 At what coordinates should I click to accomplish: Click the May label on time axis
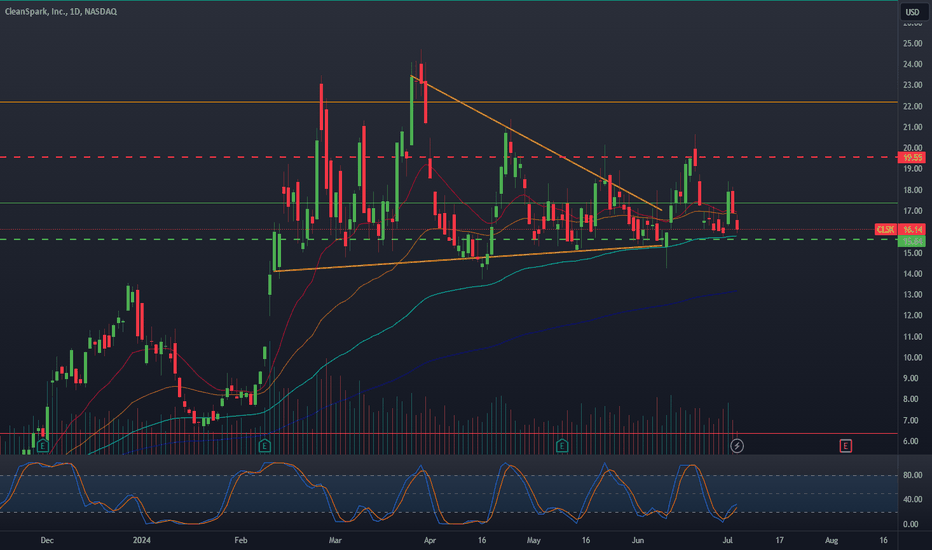(x=534, y=540)
